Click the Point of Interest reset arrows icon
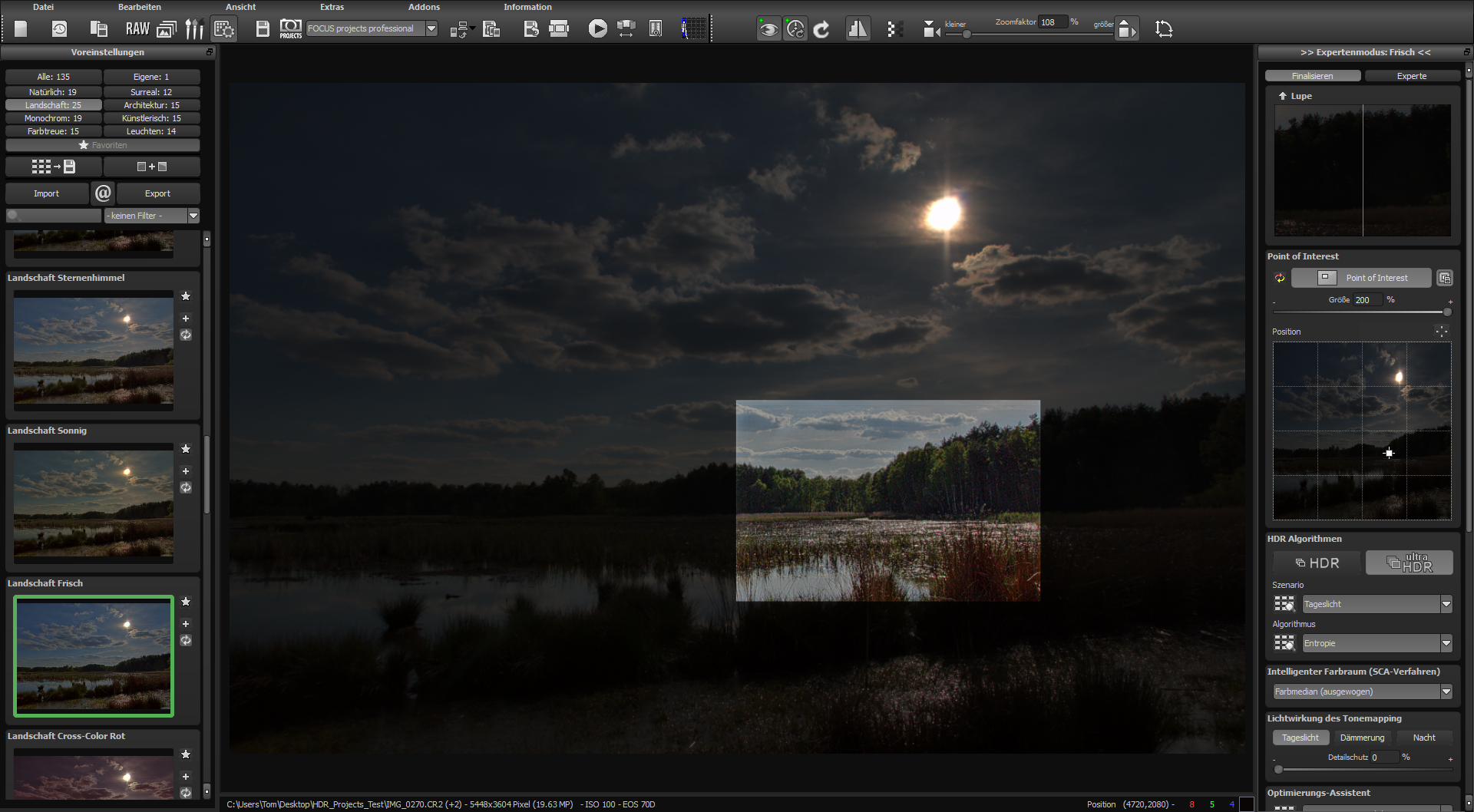The image size is (1474, 812). pyautogui.click(x=1280, y=278)
